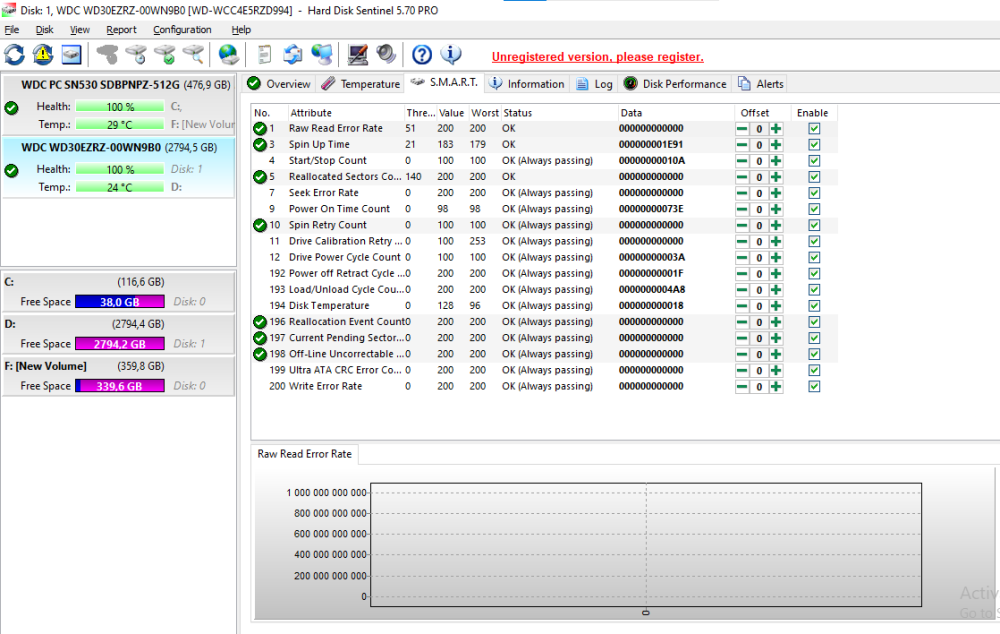Screen dimensions: 1000x634
Task: Click the Refresh disk data icon
Action: tap(14, 54)
